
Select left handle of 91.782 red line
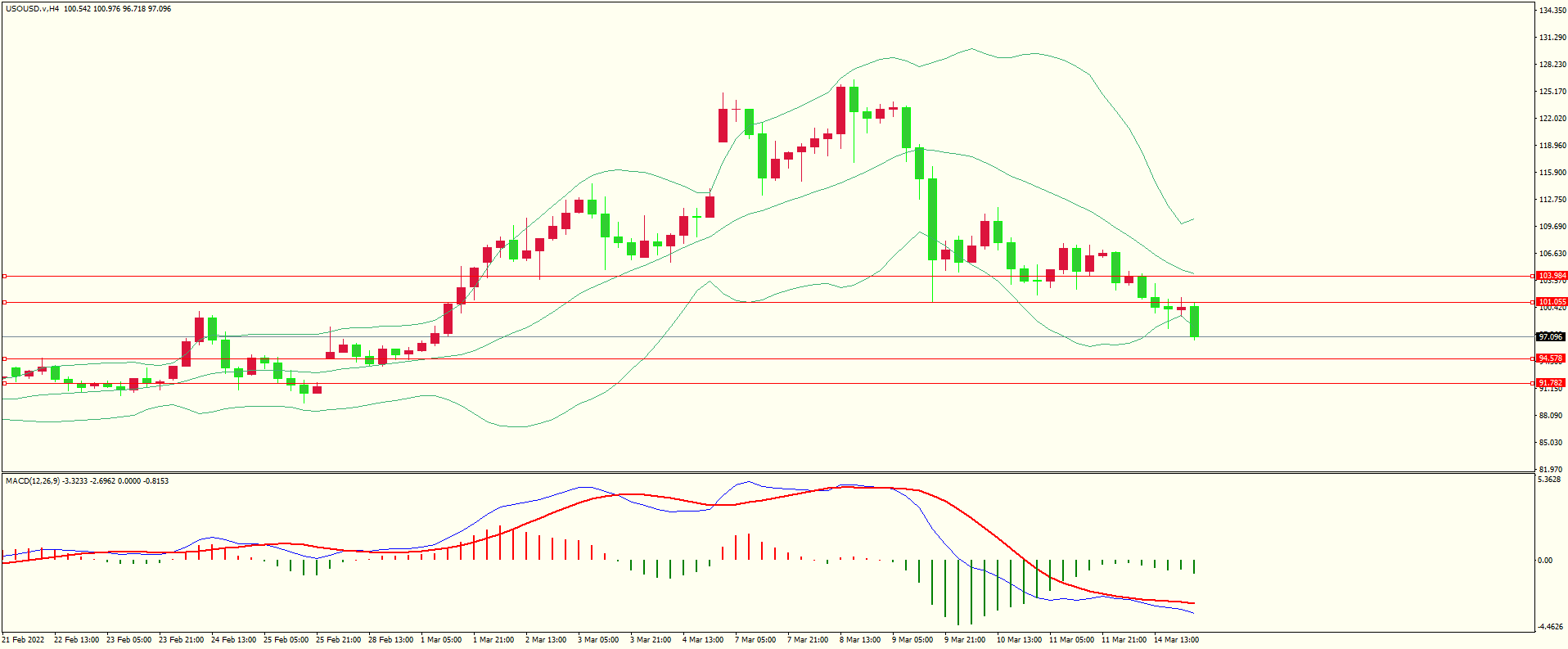coord(4,383)
